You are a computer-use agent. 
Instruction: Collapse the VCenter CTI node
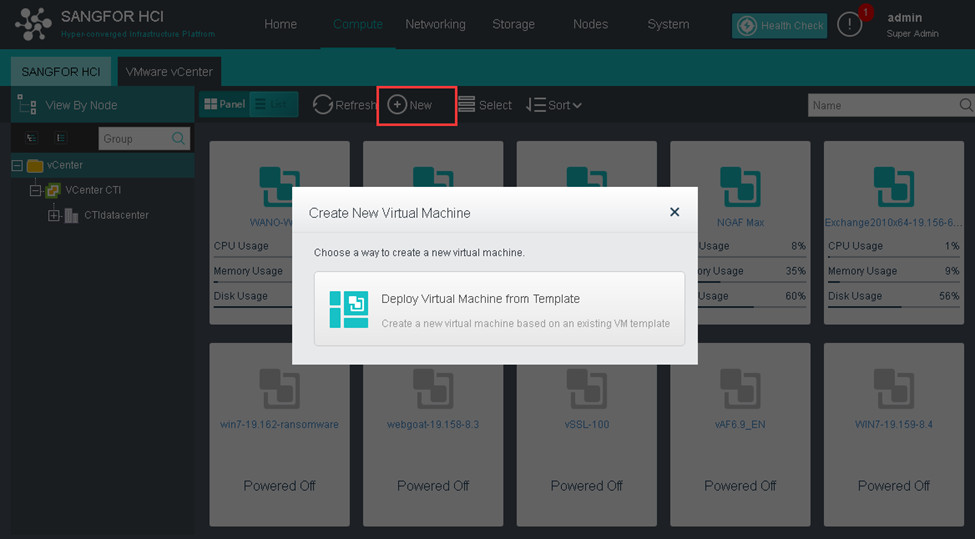(x=35, y=190)
